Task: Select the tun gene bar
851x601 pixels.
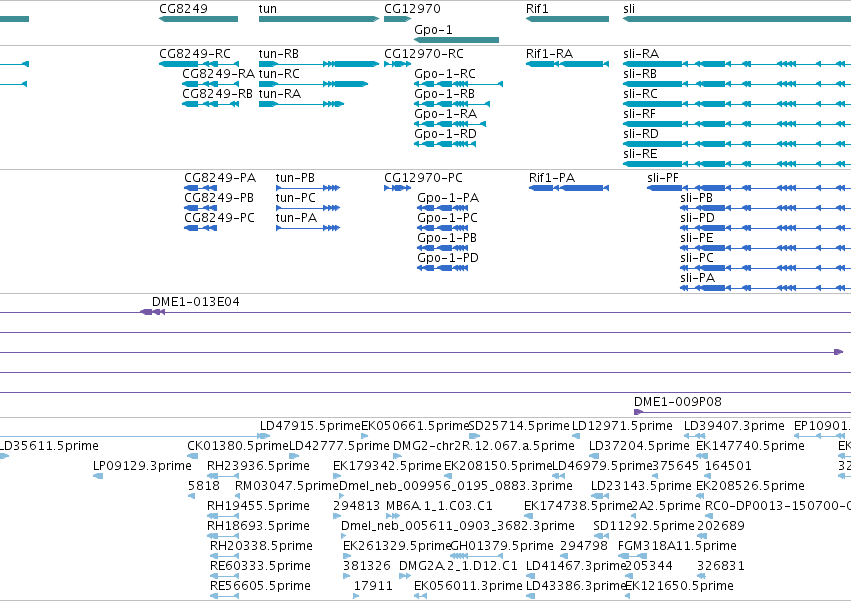Action: 319,19
